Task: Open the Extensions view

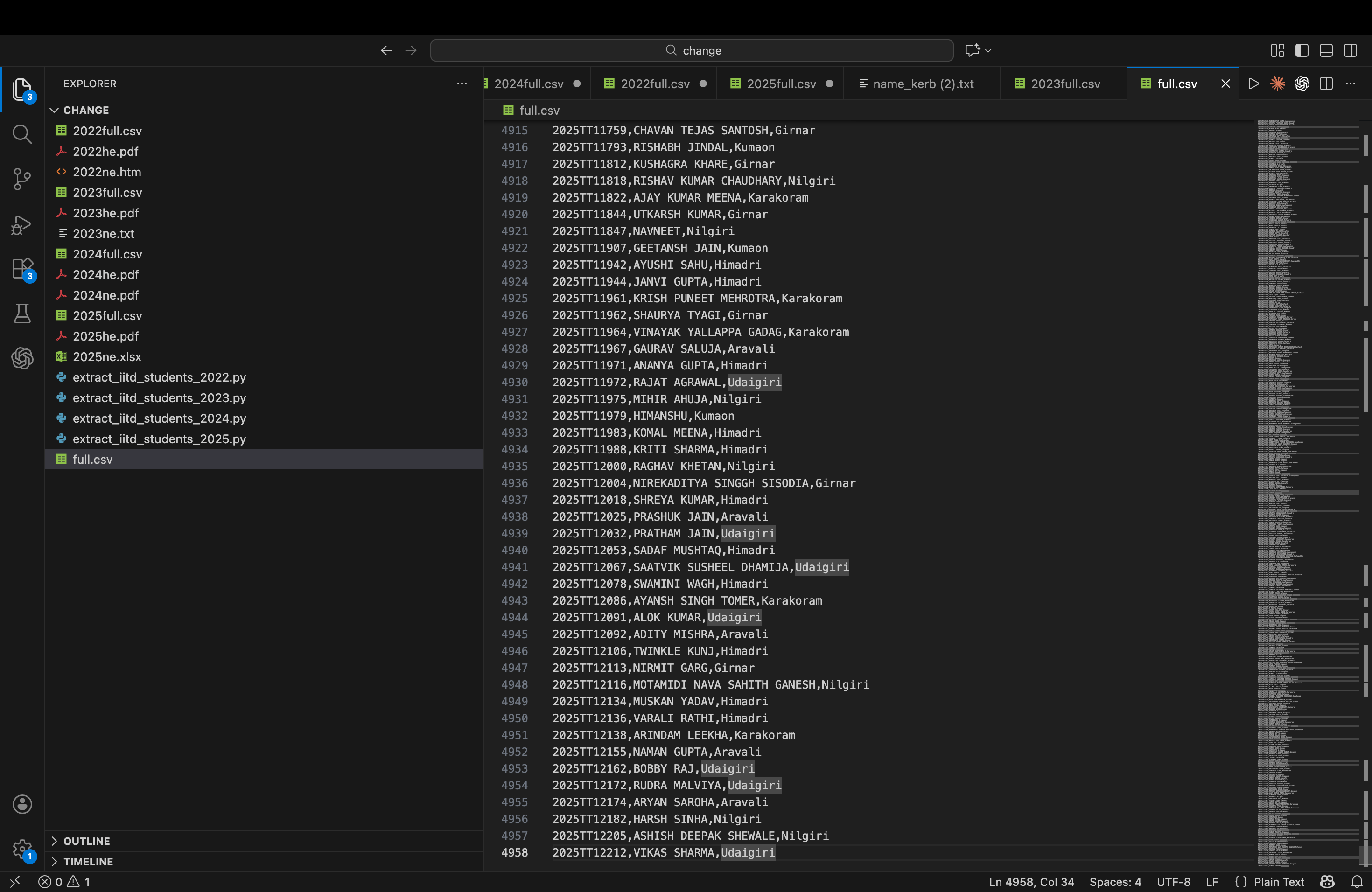Action: click(22, 269)
